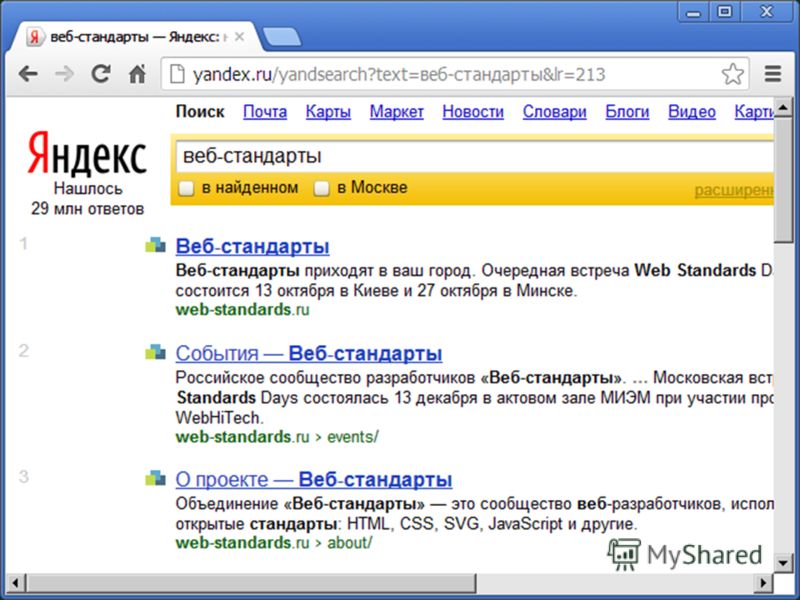The height and width of the screenshot is (600, 800).
Task: Open the Блоги link
Action: coord(627,112)
